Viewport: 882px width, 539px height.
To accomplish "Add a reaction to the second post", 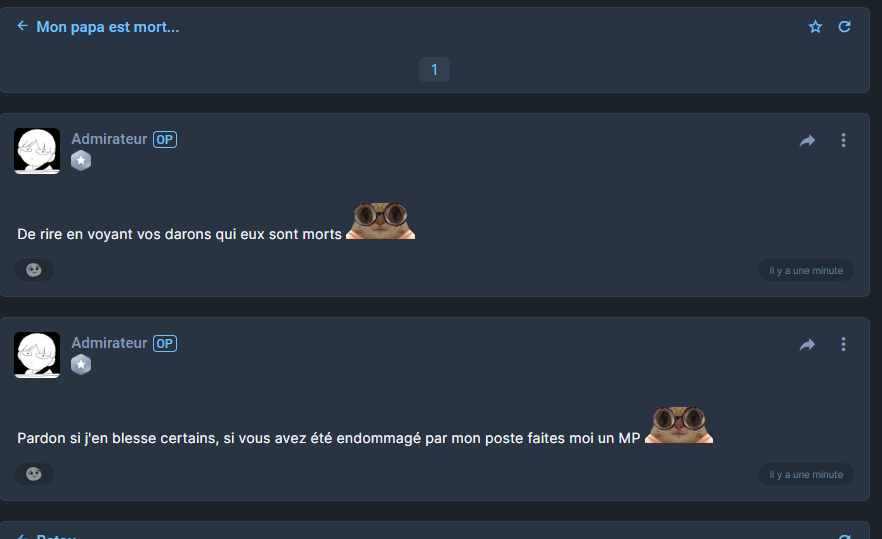I will 34,474.
